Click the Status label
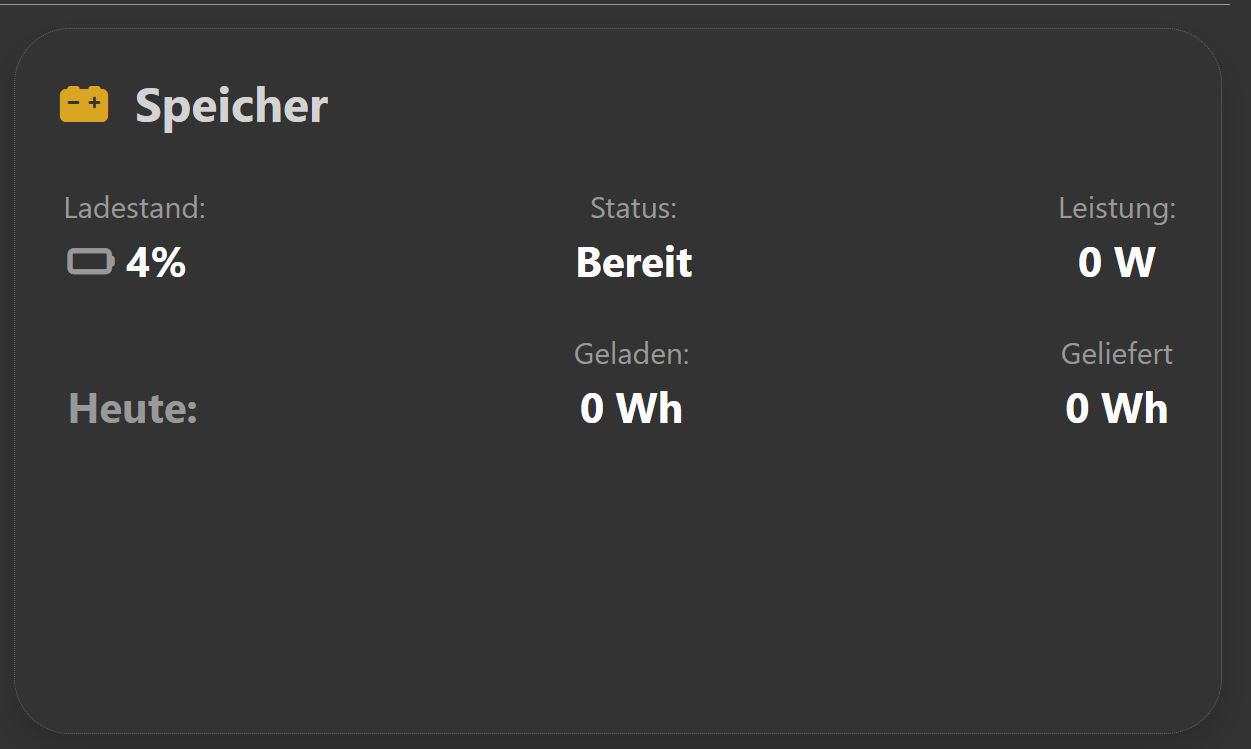Image resolution: width=1251 pixels, height=749 pixels. point(633,208)
